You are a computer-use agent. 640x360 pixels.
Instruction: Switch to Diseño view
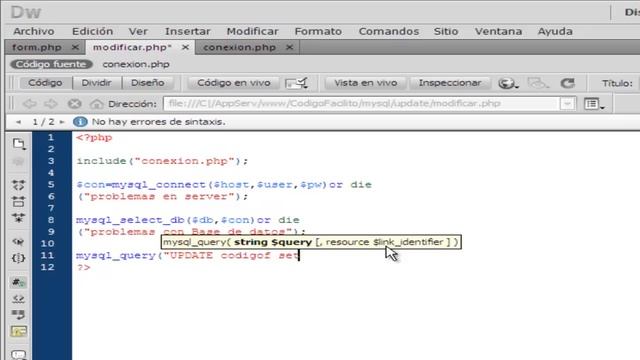click(148, 83)
